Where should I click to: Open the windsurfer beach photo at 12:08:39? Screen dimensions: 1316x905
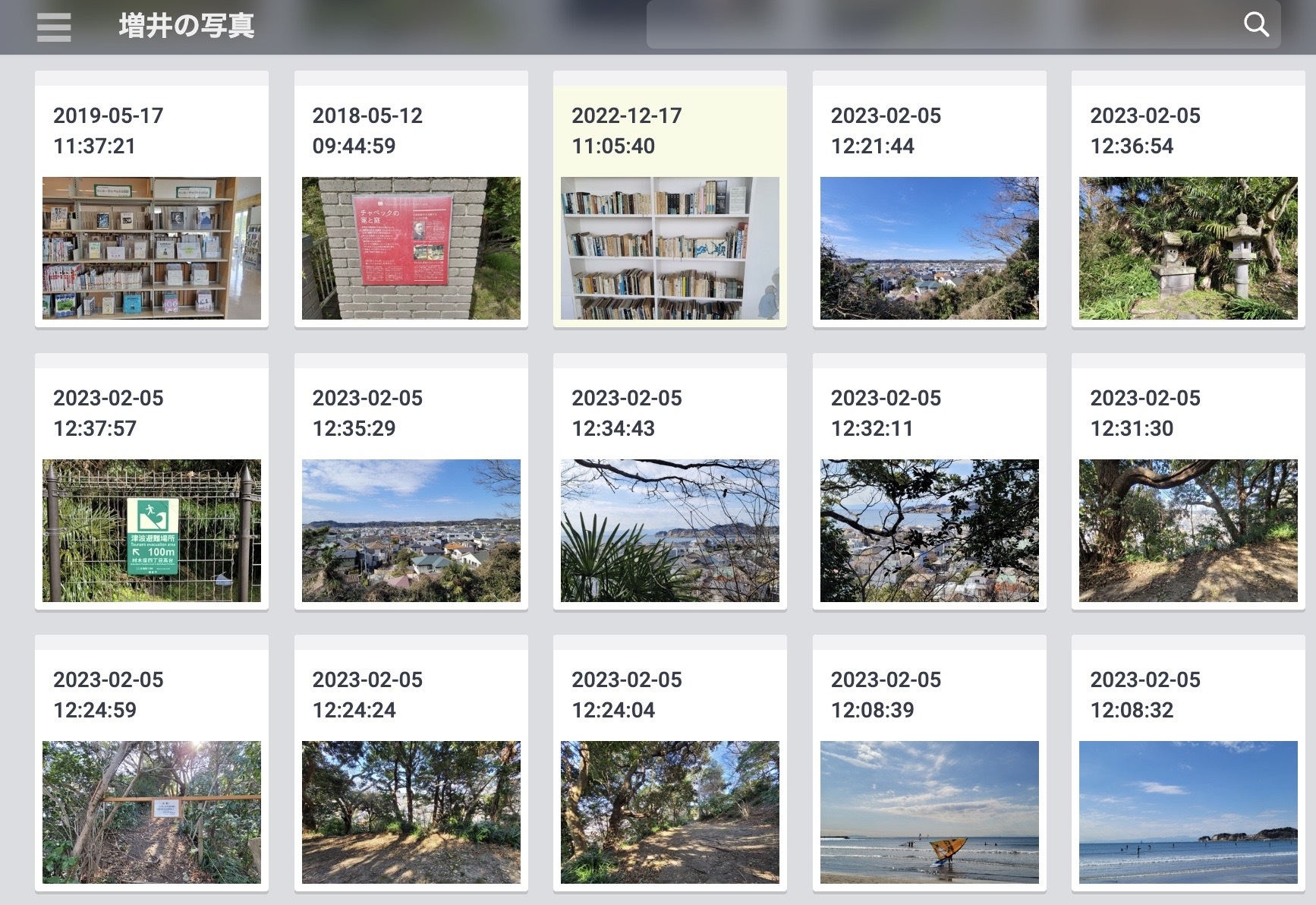click(x=930, y=812)
